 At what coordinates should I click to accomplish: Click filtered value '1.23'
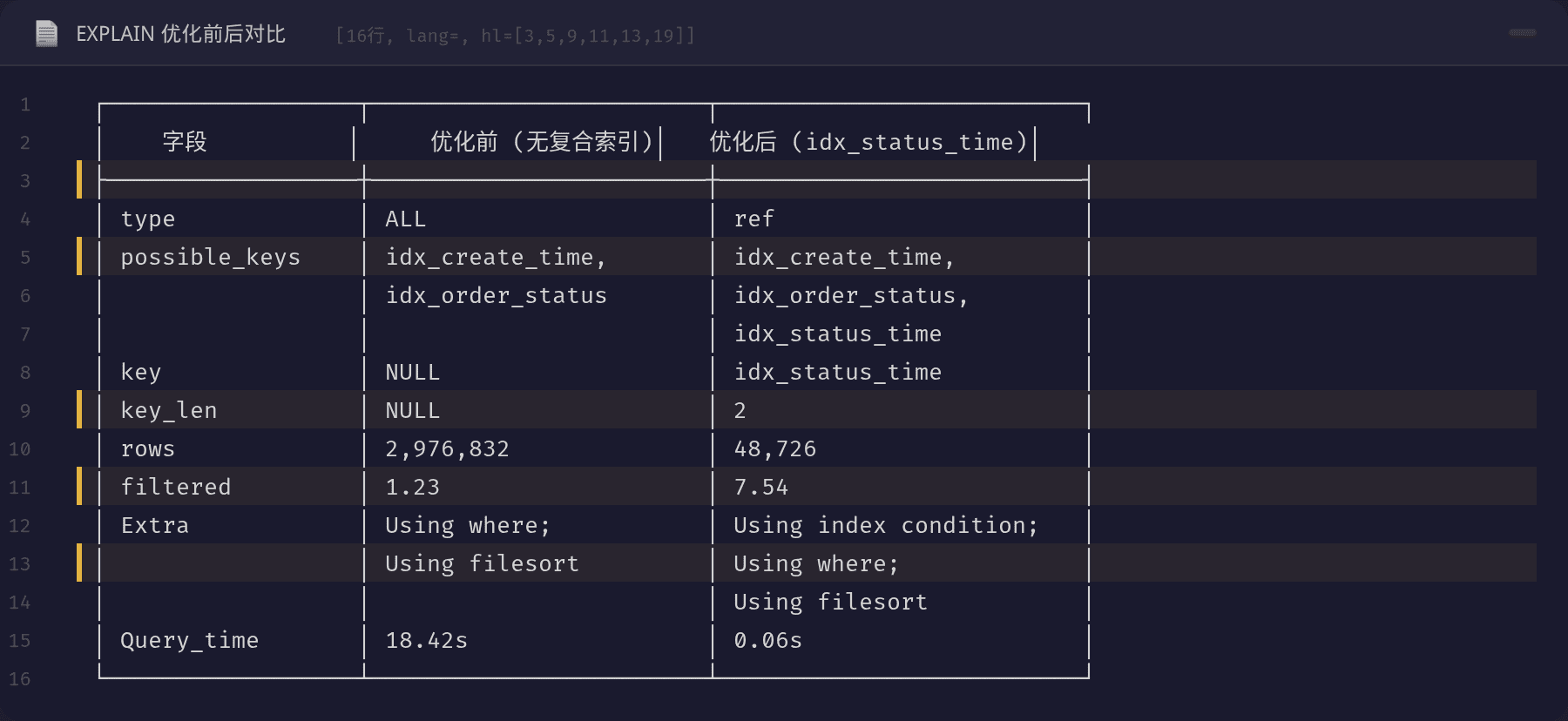pyautogui.click(x=413, y=488)
